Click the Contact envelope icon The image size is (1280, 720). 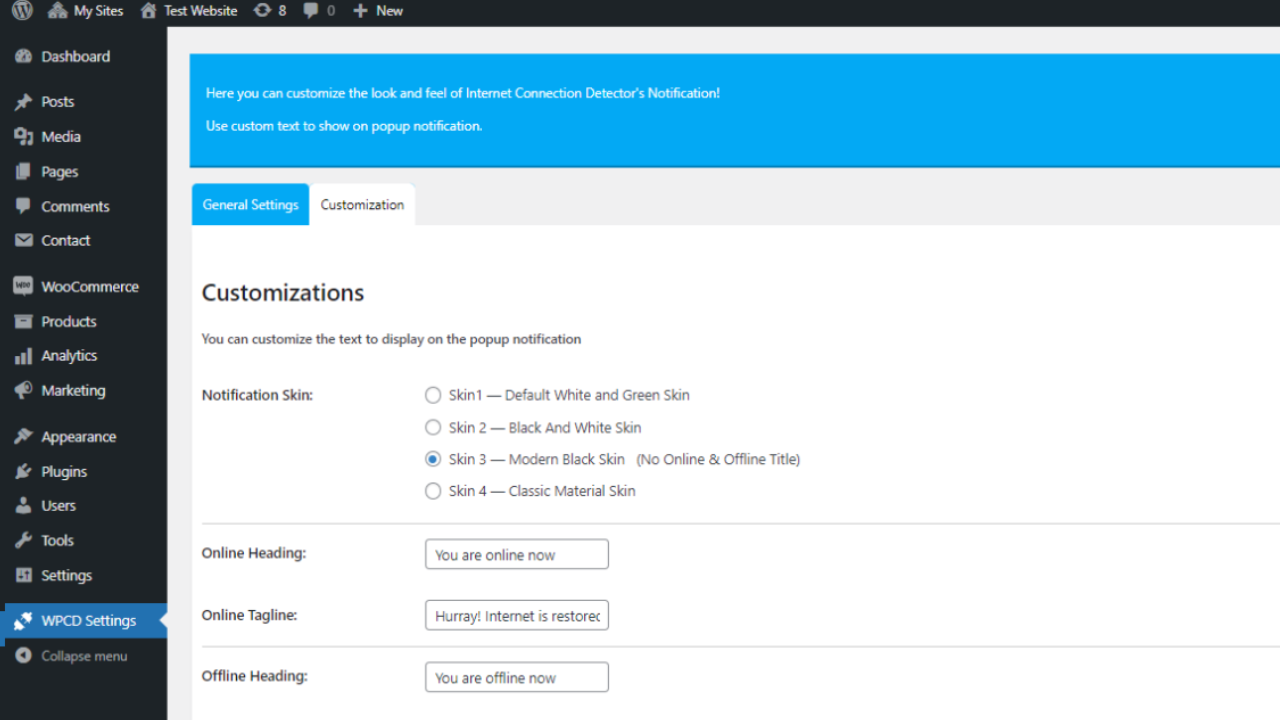click(24, 241)
